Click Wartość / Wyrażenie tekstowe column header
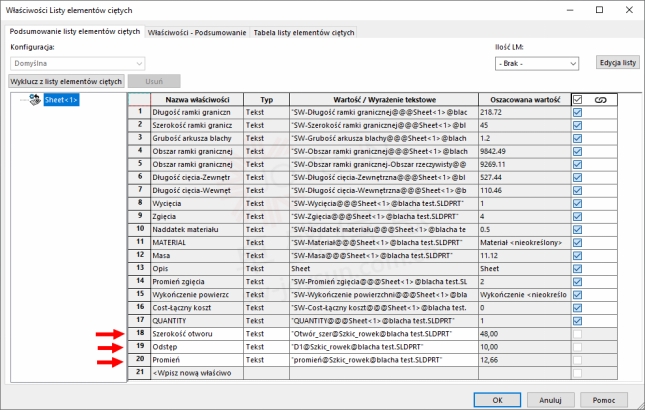646x410 pixels. click(x=384, y=100)
